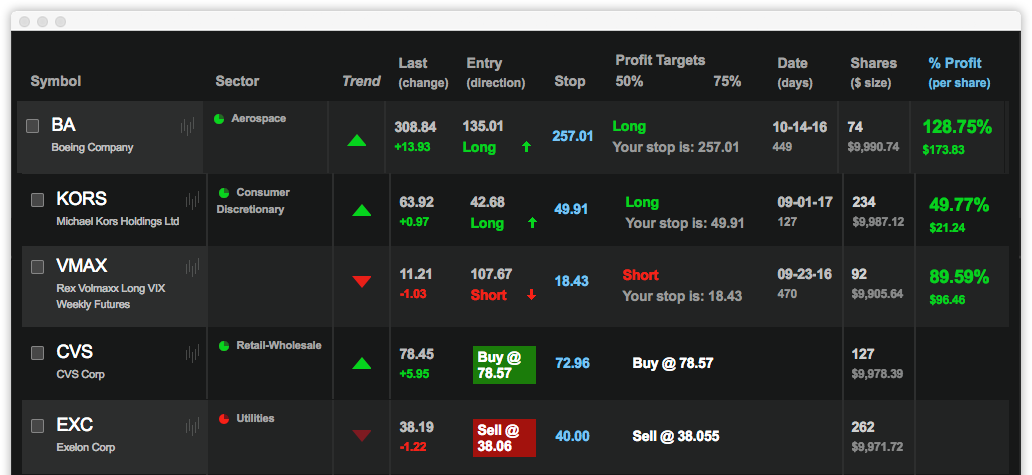1032x475 pixels.
Task: Open chart icon for CVS
Action: pos(193,353)
